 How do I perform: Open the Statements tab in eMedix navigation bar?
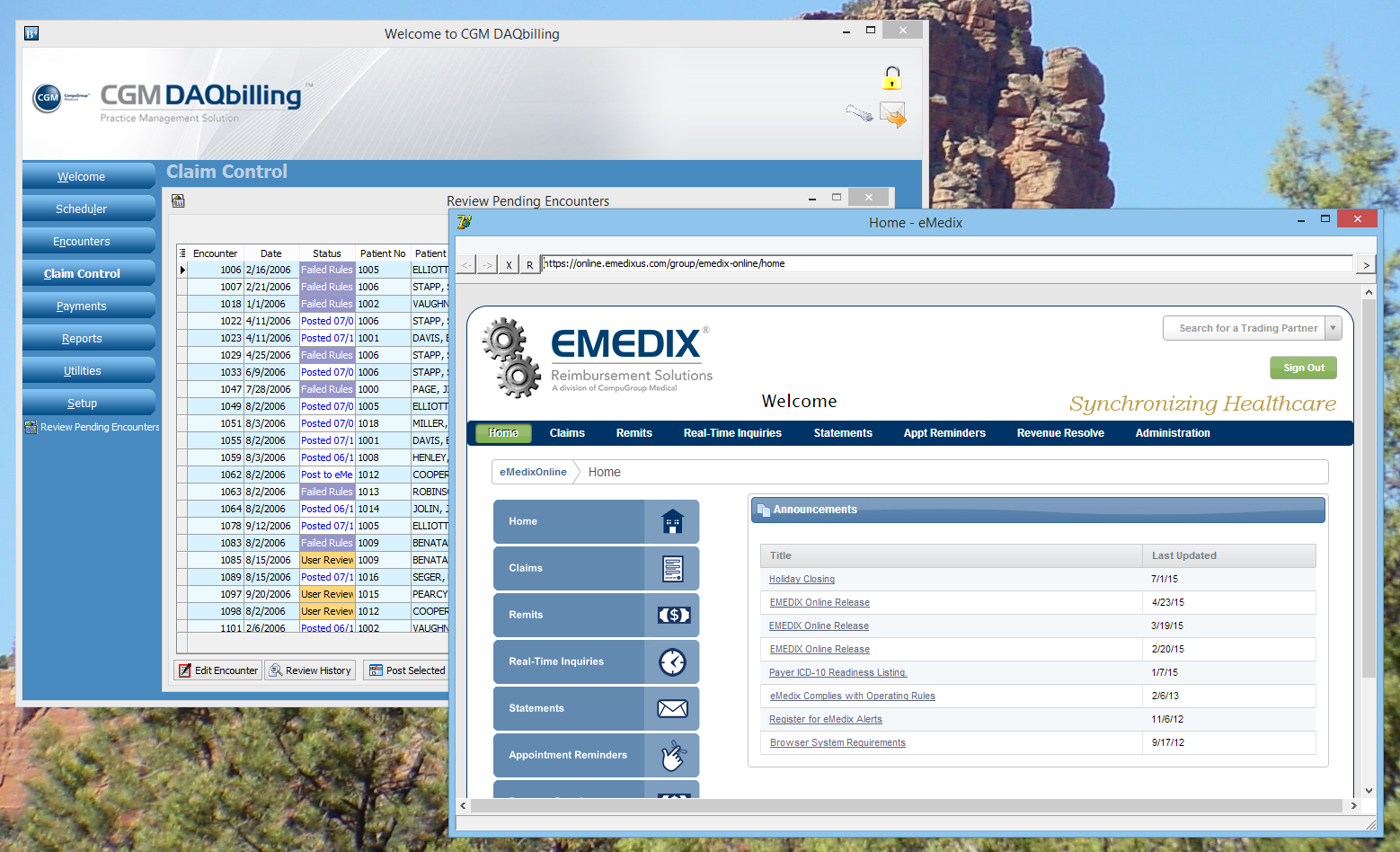click(843, 433)
